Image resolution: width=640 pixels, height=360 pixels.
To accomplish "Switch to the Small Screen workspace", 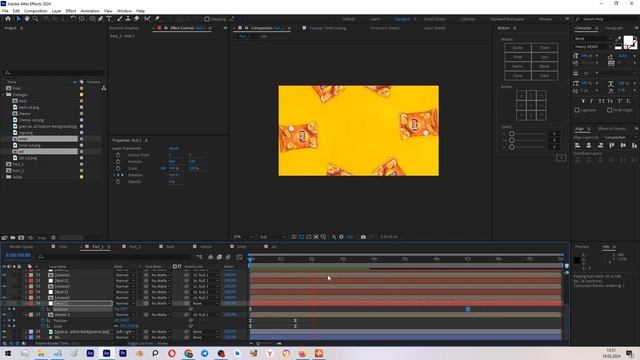I will pyautogui.click(x=435, y=19).
